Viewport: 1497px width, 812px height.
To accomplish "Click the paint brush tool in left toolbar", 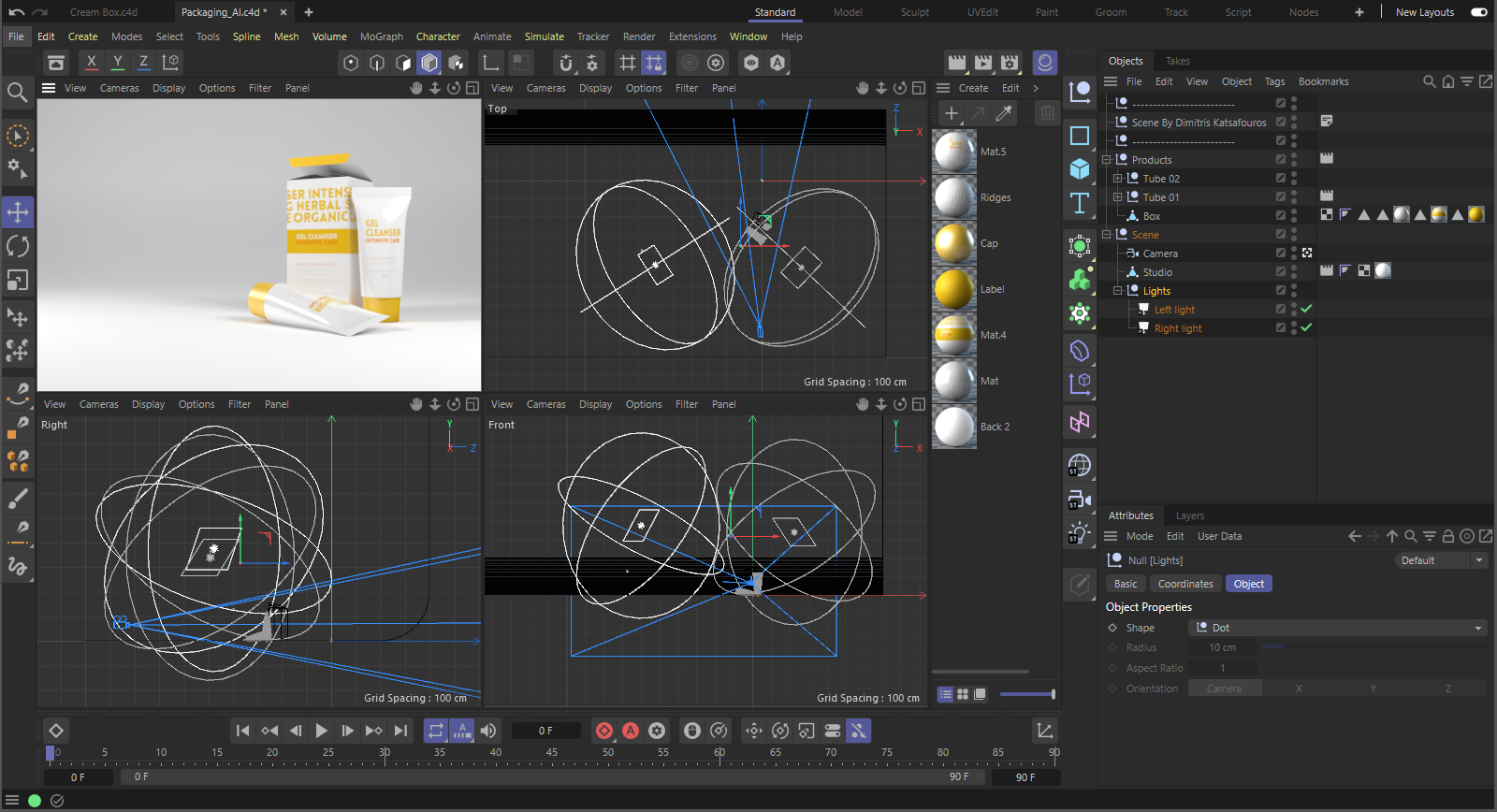I will pos(18,499).
